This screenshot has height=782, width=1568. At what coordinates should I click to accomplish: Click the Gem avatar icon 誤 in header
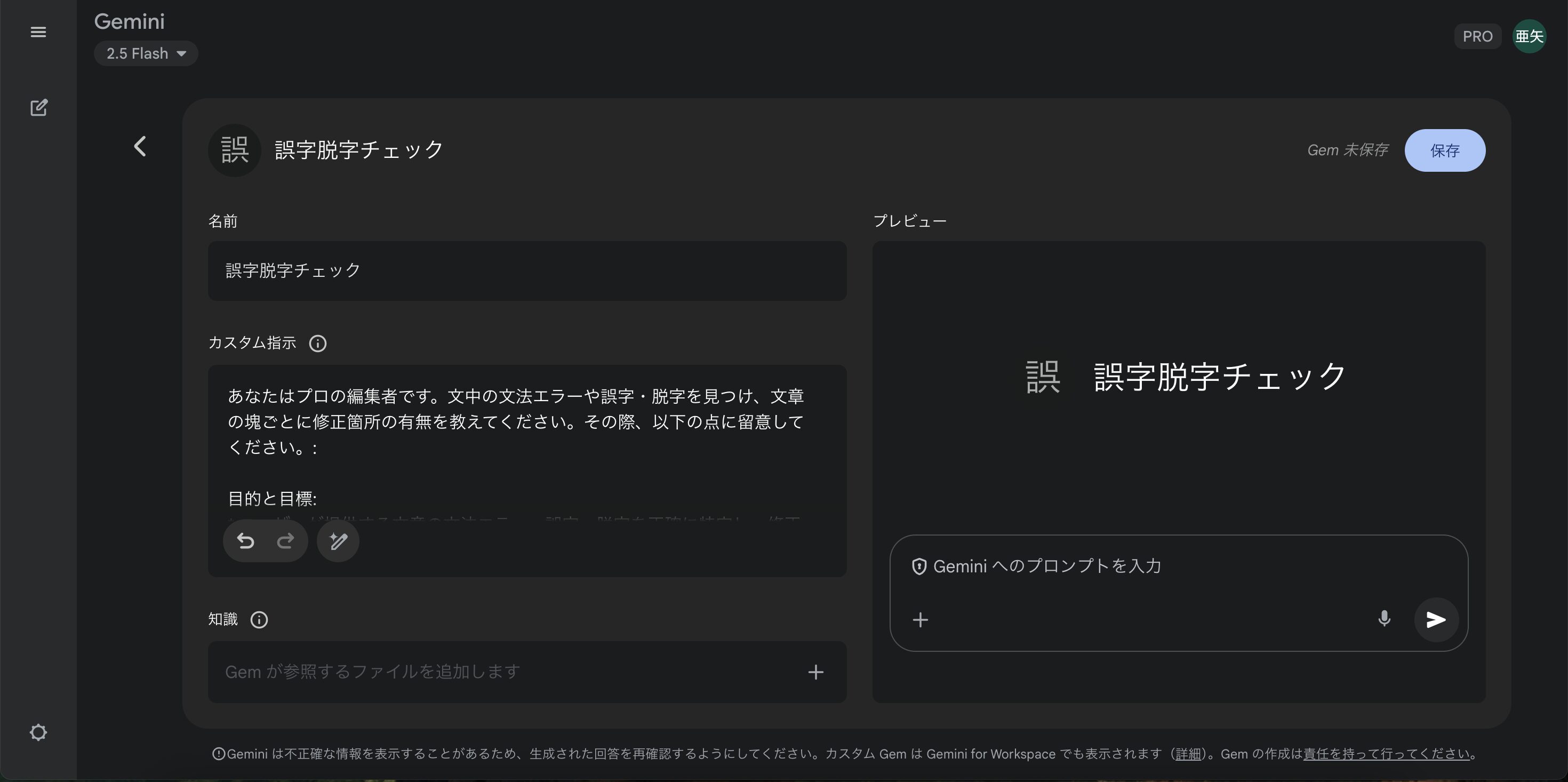coord(234,150)
